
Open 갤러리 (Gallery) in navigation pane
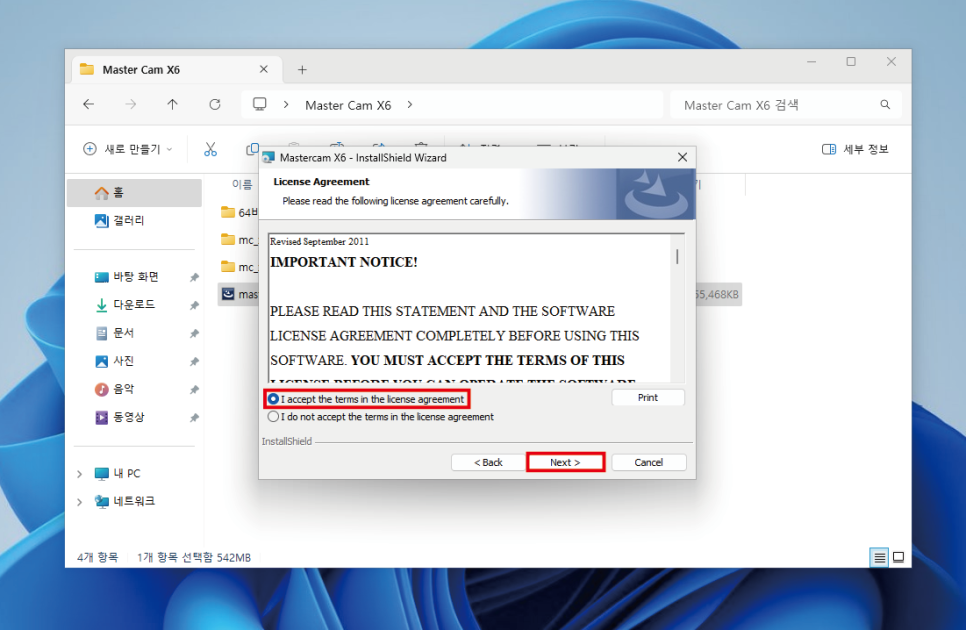click(x=134, y=220)
